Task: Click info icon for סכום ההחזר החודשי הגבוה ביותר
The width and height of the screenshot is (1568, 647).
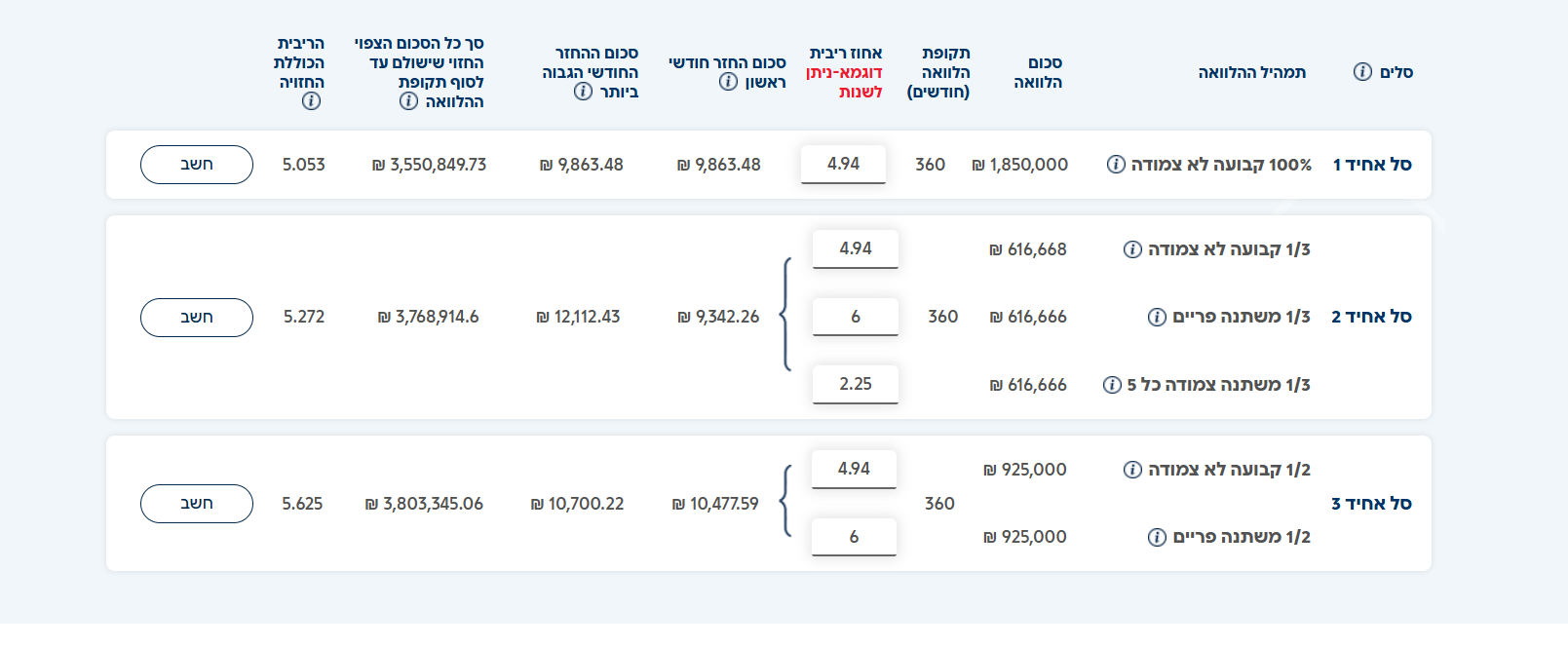Action: [583, 92]
